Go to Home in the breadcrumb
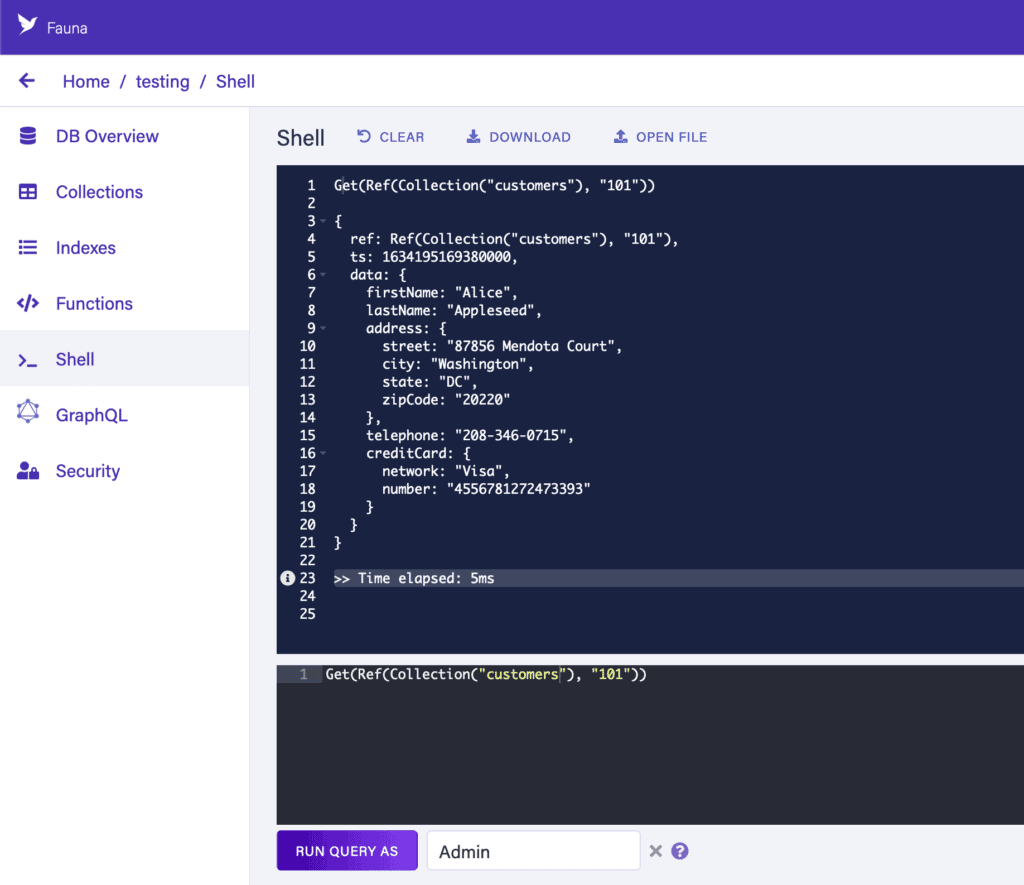The height and width of the screenshot is (885, 1024). pyautogui.click(x=86, y=82)
